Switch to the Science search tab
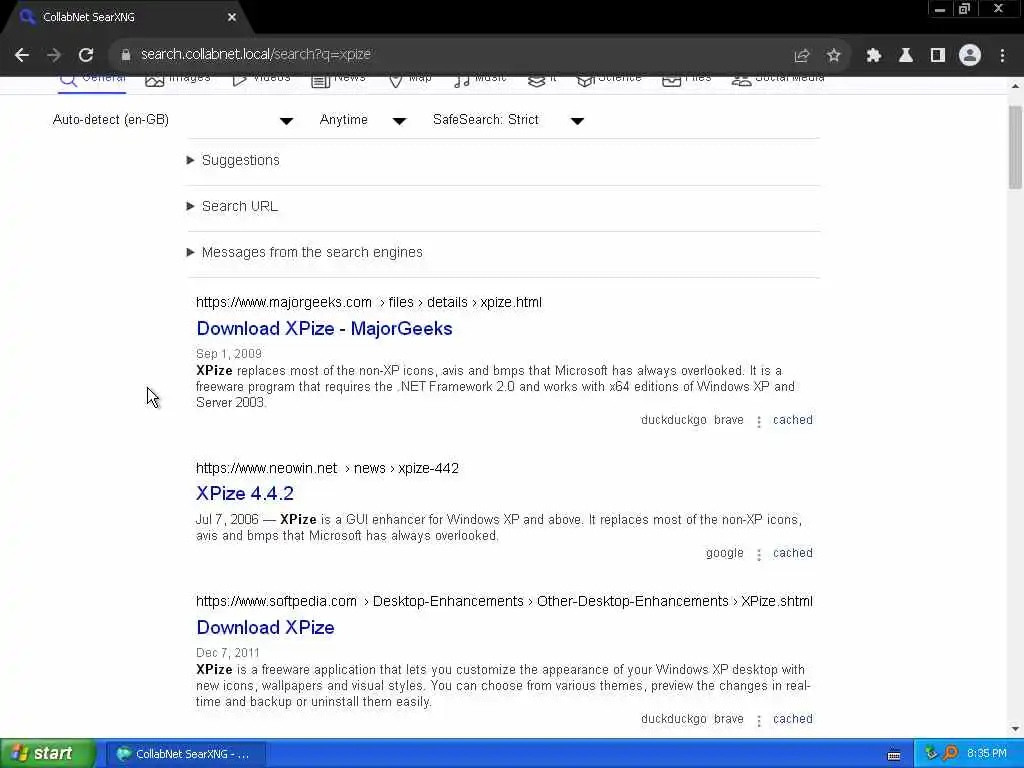 pyautogui.click(x=609, y=80)
